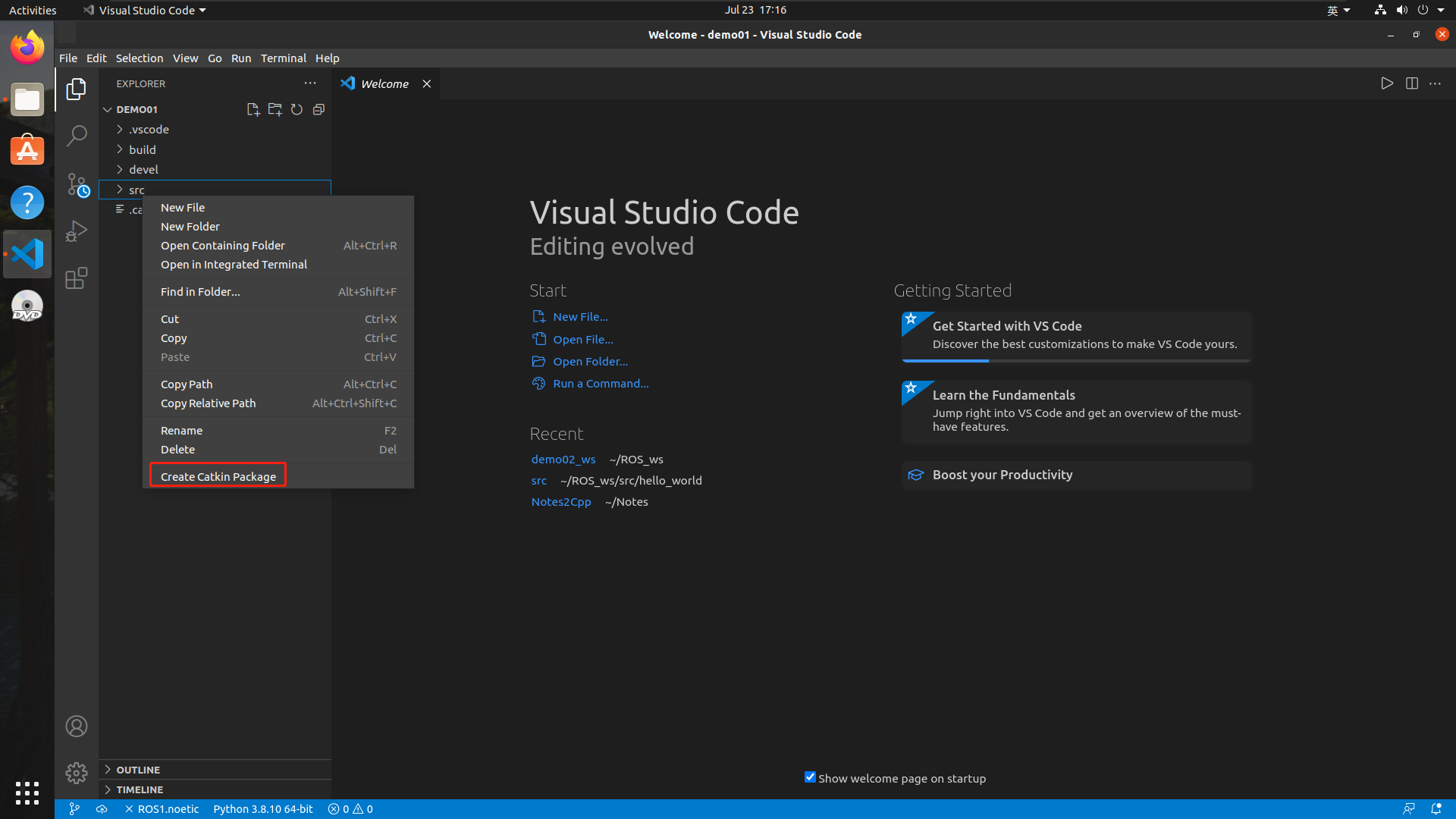Open Firefox from the Ubuntu dock
This screenshot has width=1456, height=819.
(x=27, y=48)
